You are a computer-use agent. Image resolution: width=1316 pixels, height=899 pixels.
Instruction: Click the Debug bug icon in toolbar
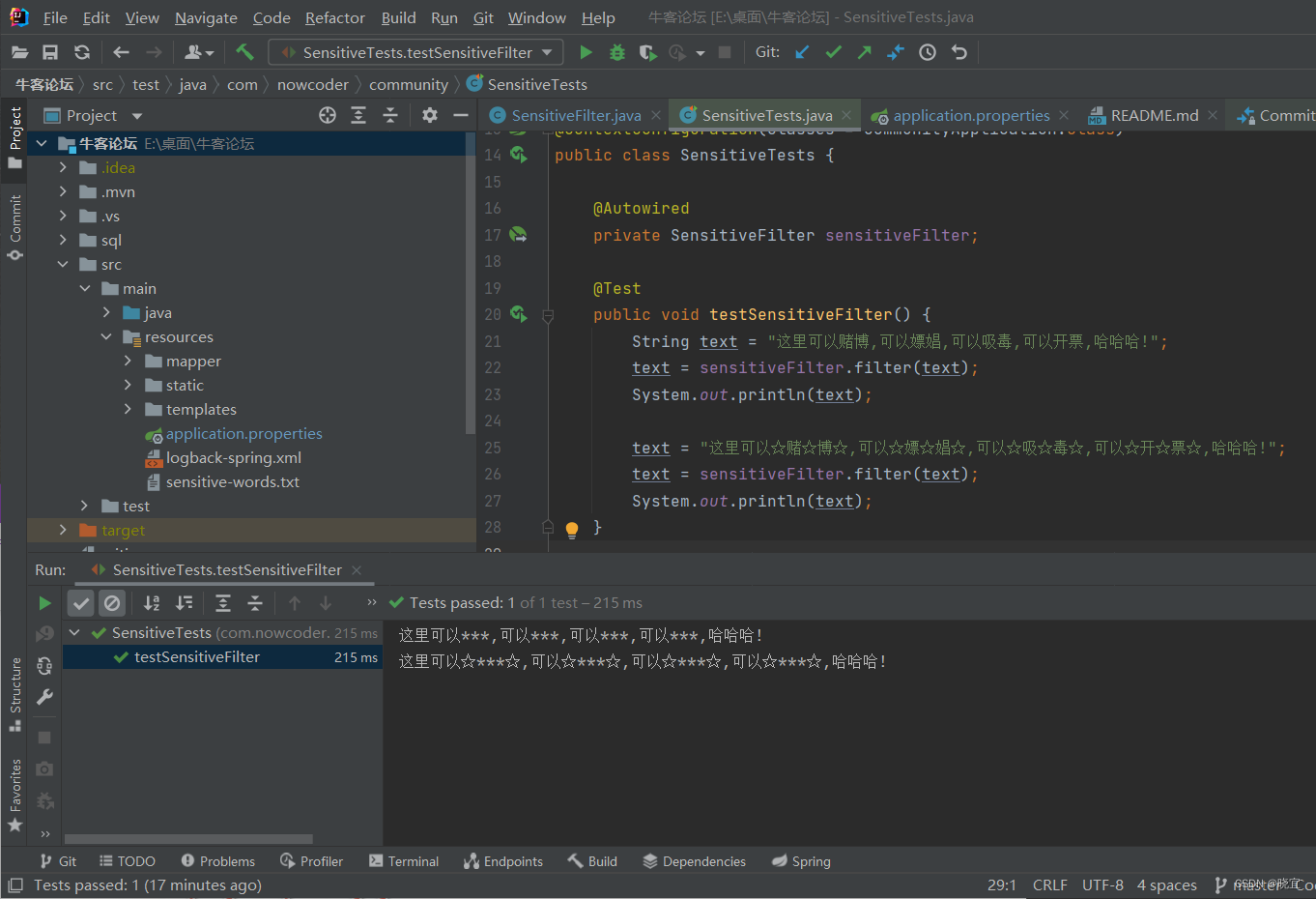(617, 52)
